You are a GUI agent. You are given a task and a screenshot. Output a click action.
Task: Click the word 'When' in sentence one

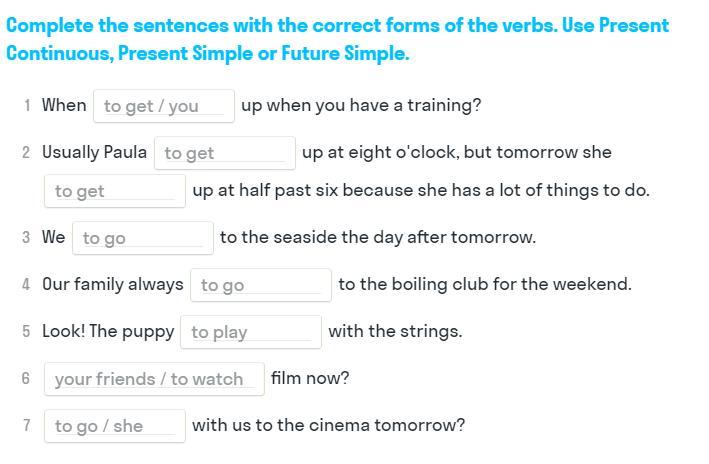click(x=64, y=105)
